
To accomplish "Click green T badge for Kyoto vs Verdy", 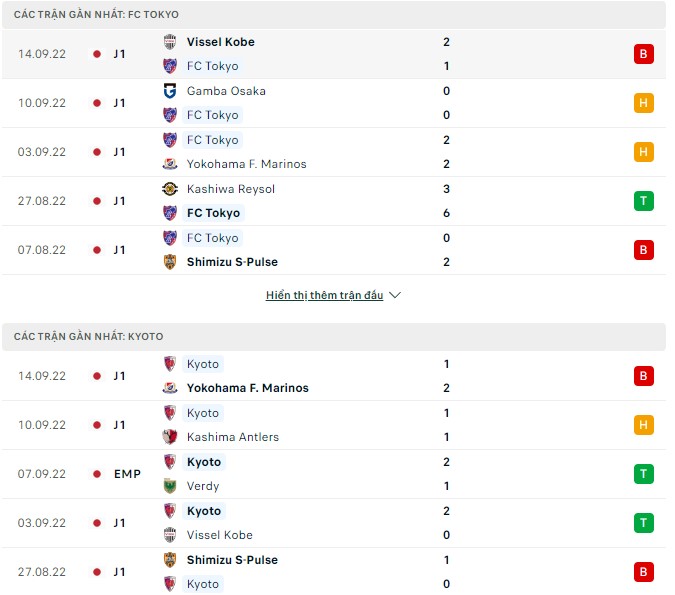I will [643, 474].
